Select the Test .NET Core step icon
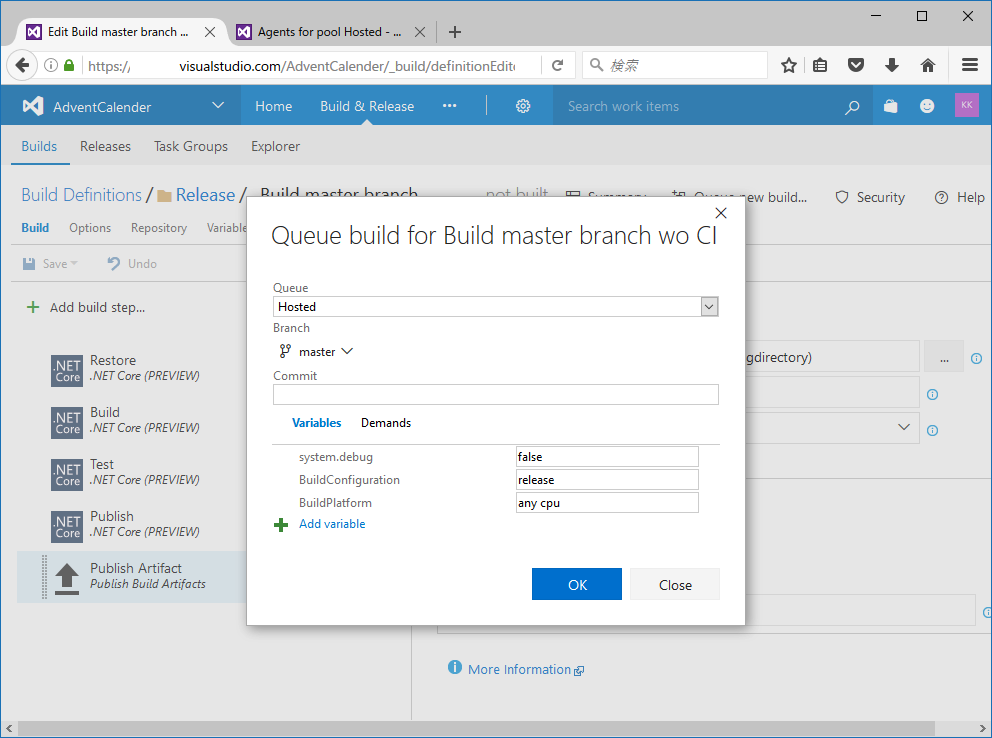 click(x=66, y=474)
